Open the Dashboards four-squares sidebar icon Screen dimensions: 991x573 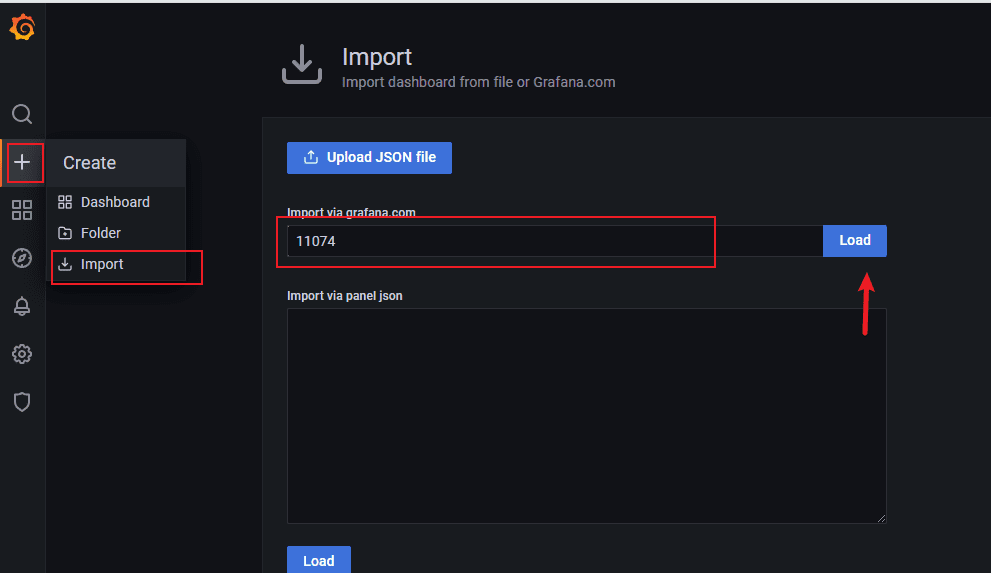pyautogui.click(x=22, y=210)
